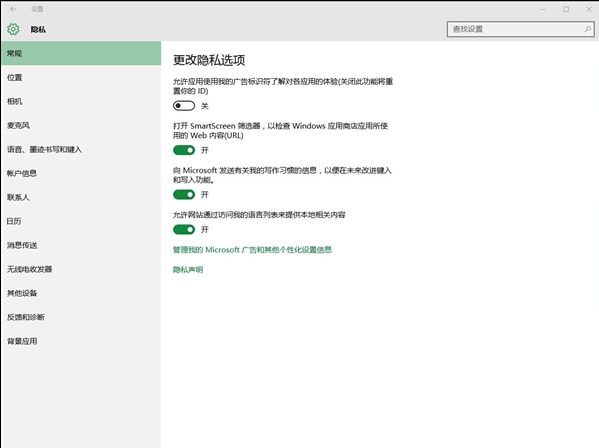Screen dimensions: 599x448
Task: Turn off the SmartScreen filter toggle
Action: pyautogui.click(x=184, y=150)
